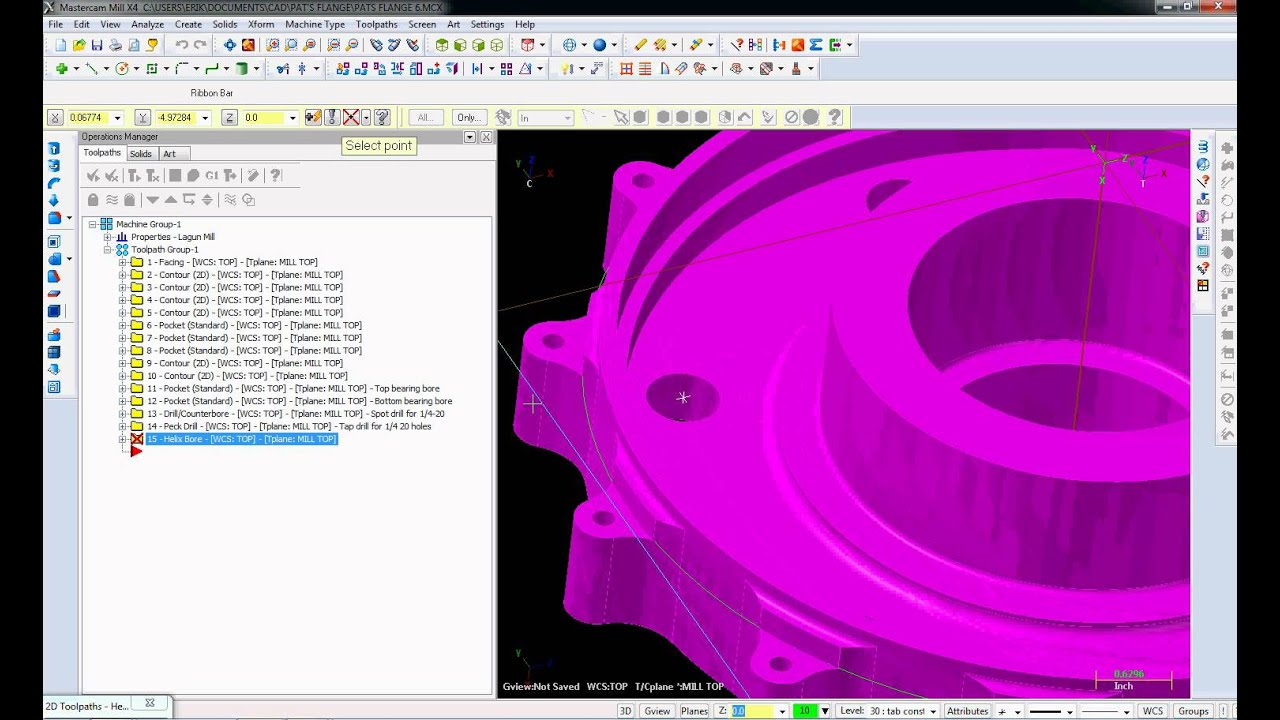Click the WCS button in status bar

tap(1153, 711)
